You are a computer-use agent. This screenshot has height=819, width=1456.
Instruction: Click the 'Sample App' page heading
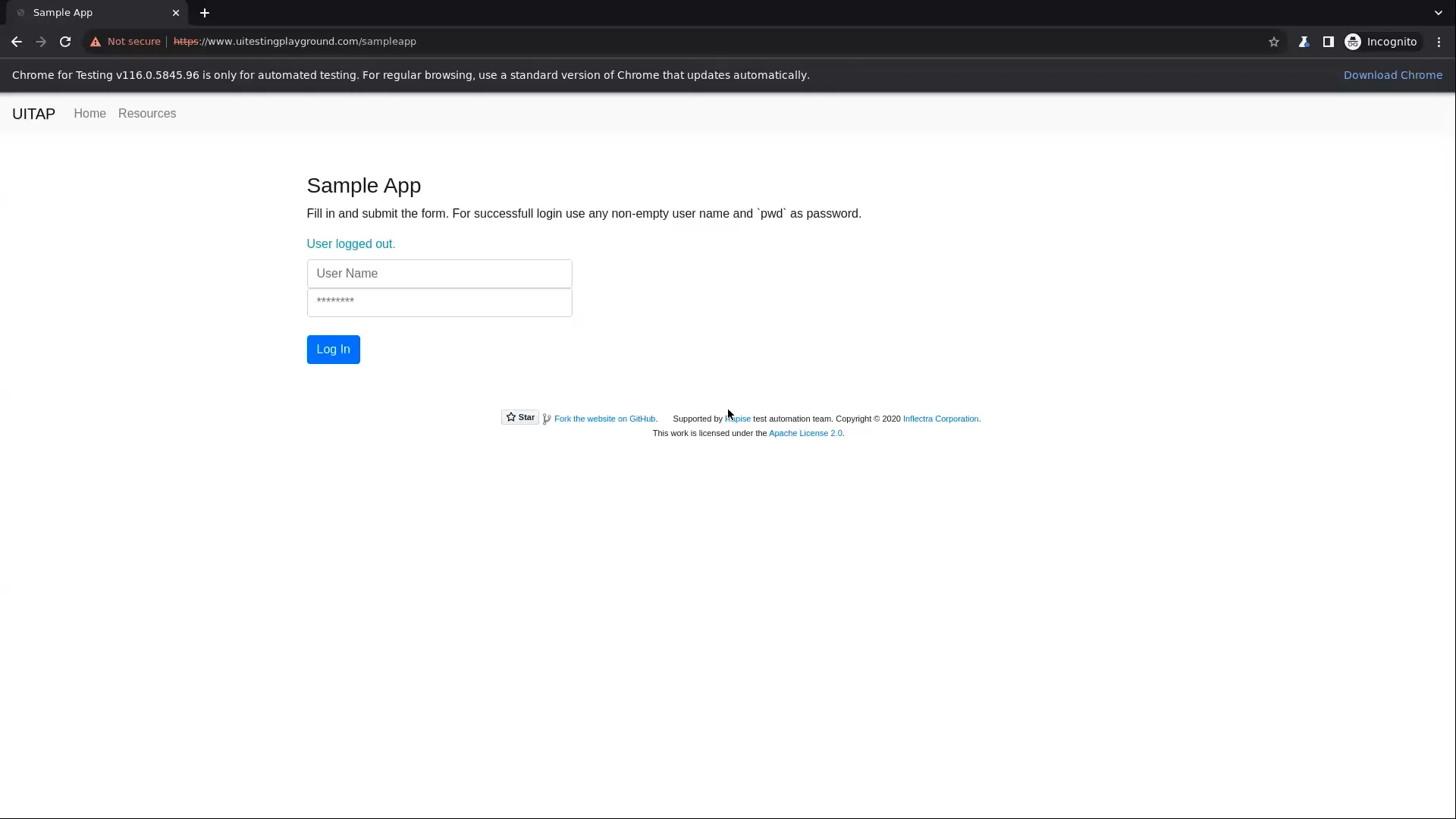[364, 186]
